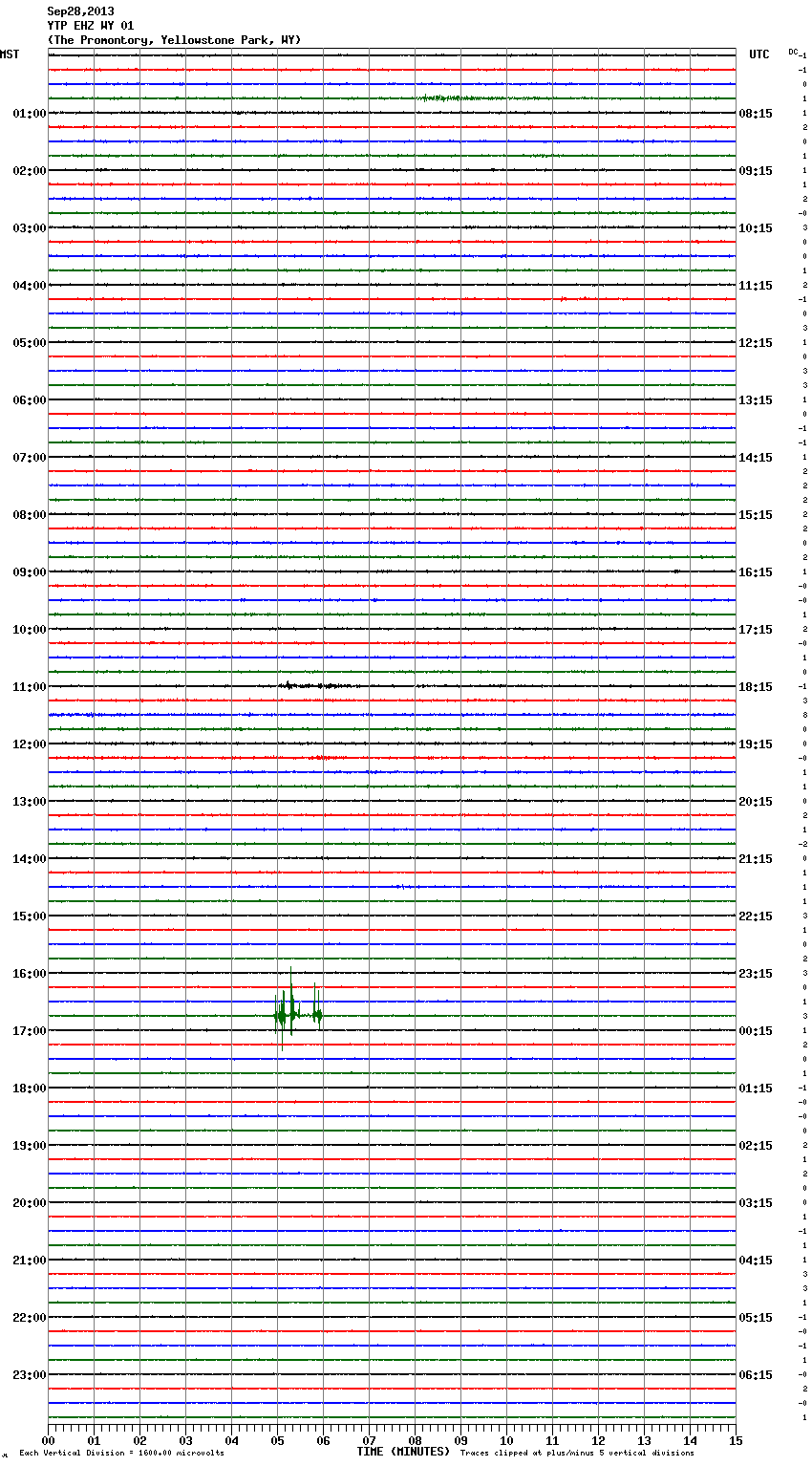Click the '01:00' MST time label
The width and height of the screenshot is (812, 1466).
point(29,114)
